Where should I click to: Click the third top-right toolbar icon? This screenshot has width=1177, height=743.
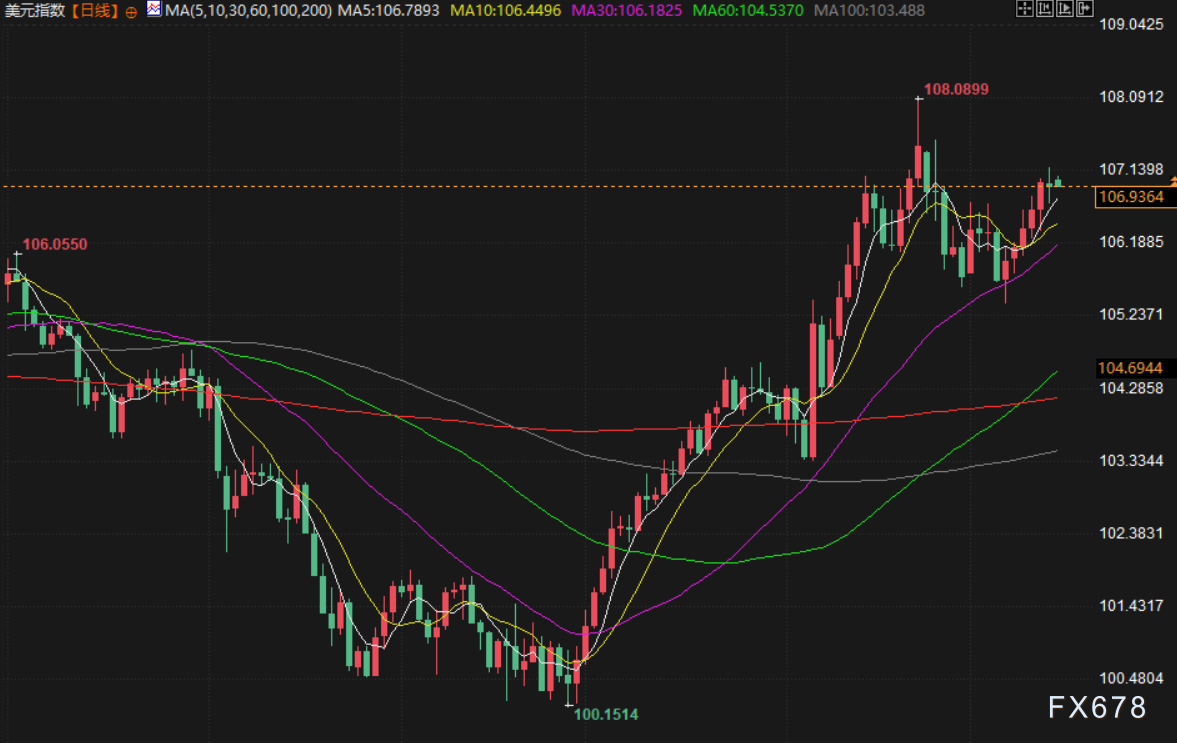click(x=1065, y=10)
